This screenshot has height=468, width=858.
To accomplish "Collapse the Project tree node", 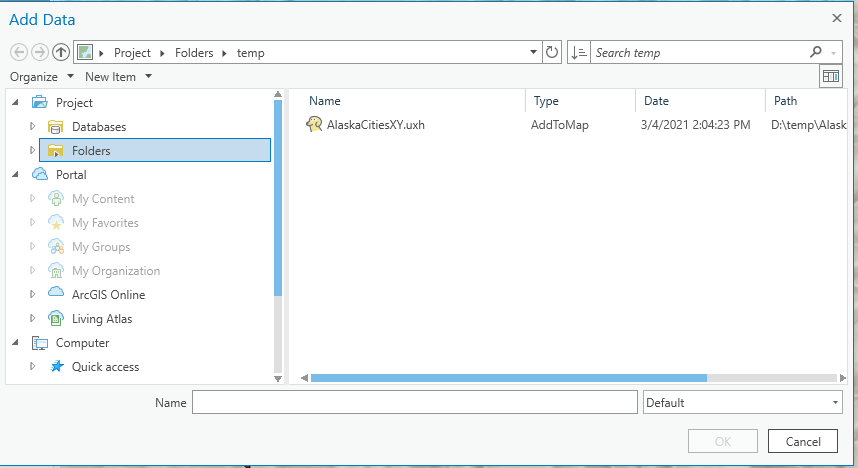I will [x=15, y=102].
